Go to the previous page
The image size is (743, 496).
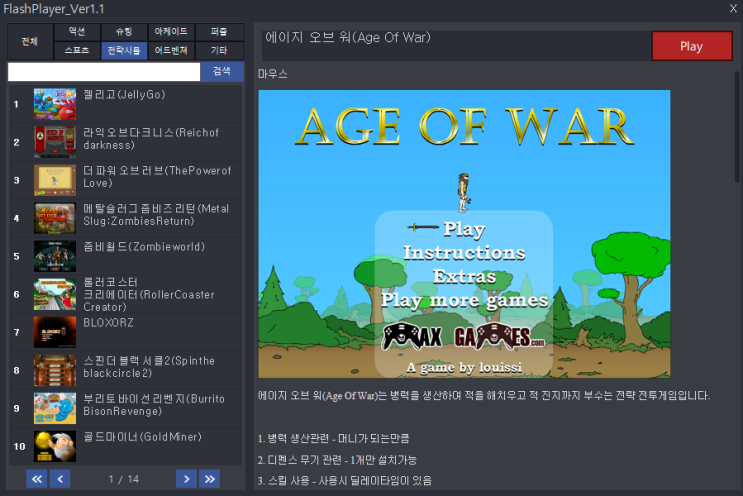(x=60, y=479)
